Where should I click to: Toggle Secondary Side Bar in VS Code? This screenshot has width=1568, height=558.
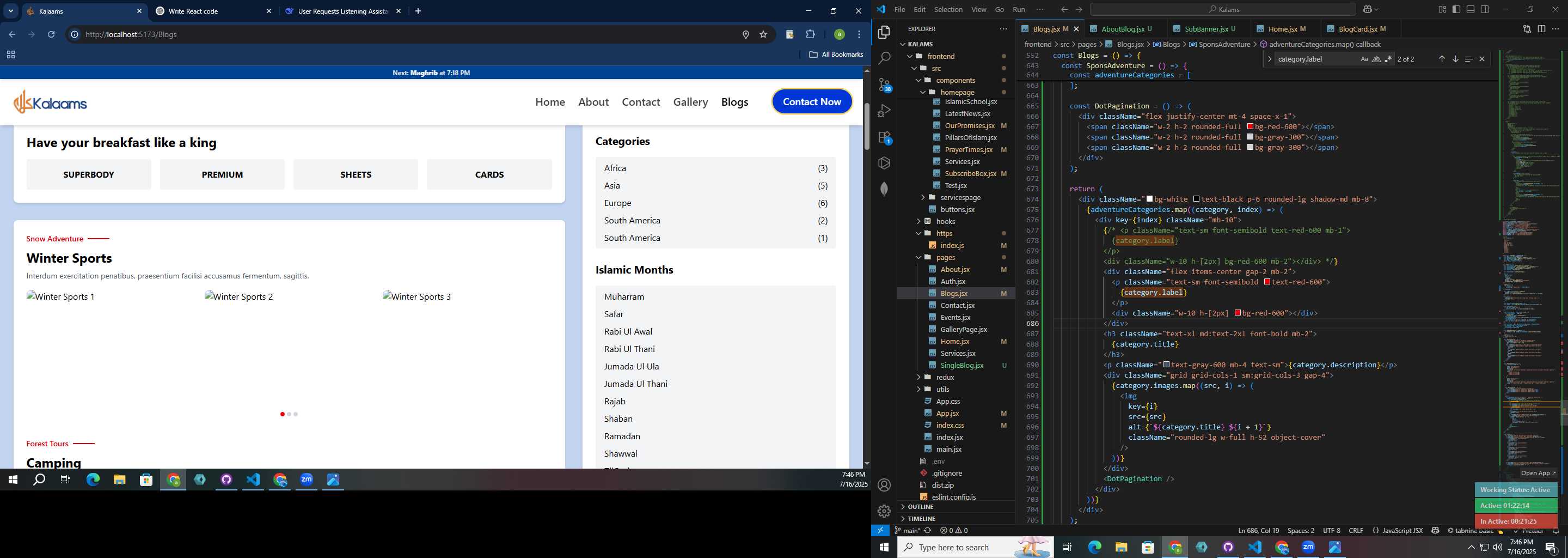coord(1485,9)
